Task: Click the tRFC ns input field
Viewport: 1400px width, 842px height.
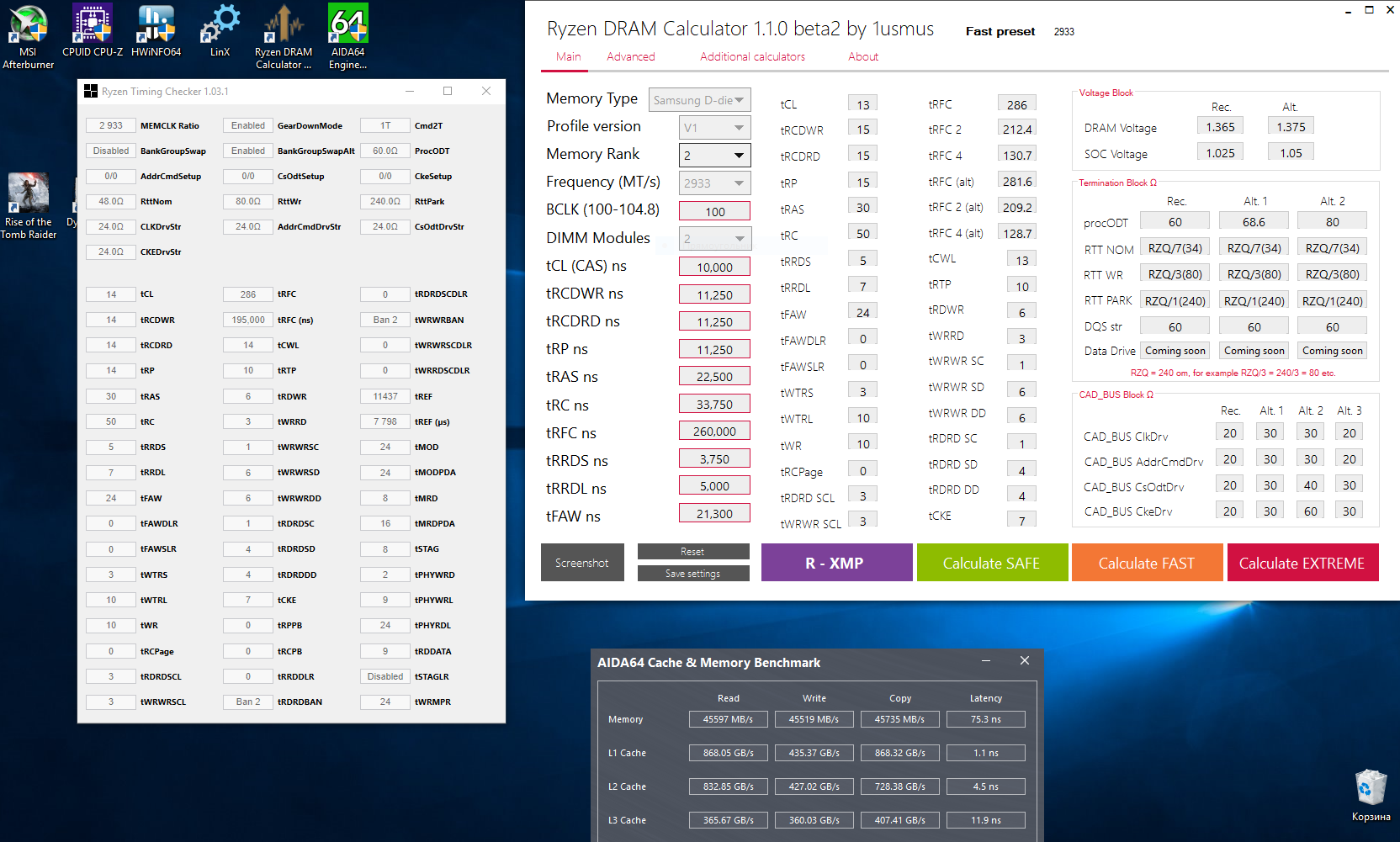Action: point(714,431)
